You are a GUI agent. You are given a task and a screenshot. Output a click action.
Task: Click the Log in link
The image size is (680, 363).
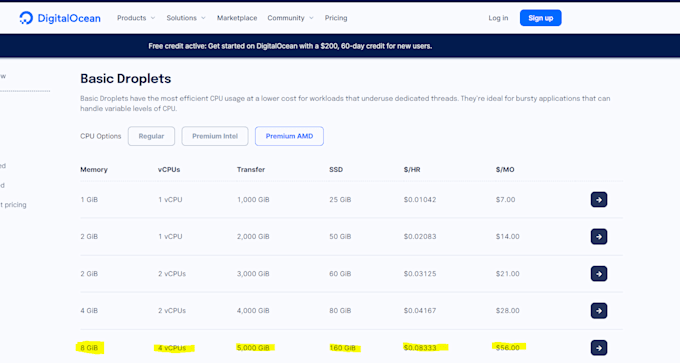click(498, 18)
